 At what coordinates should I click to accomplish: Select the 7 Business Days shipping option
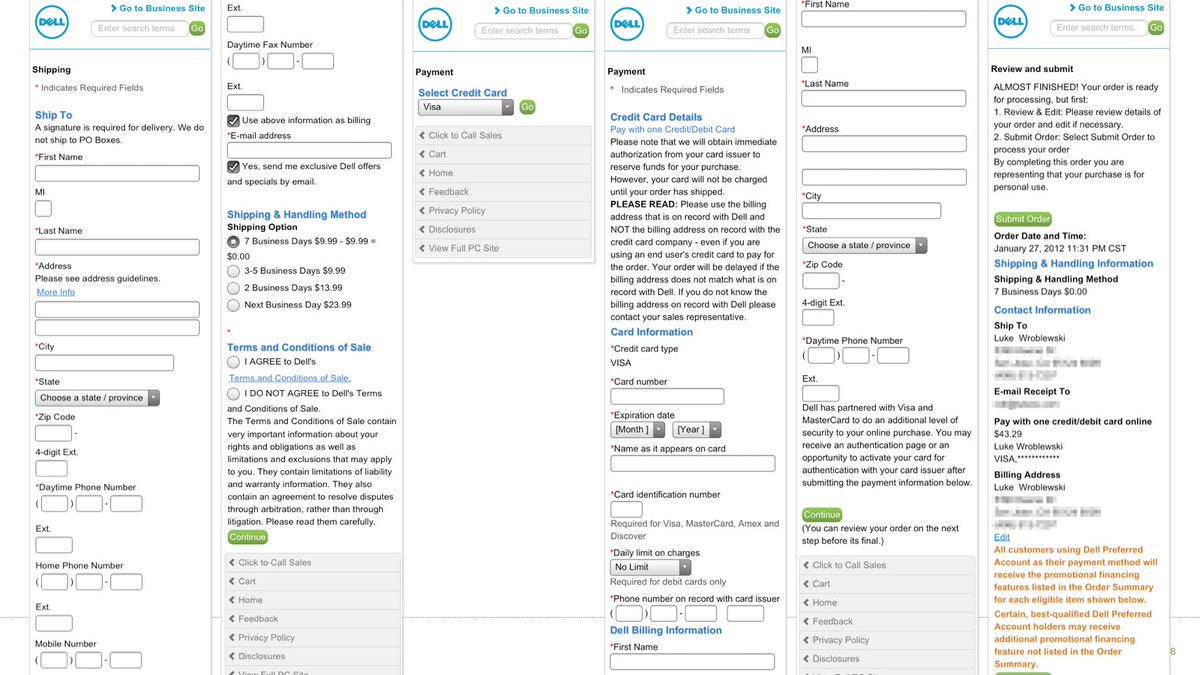tap(233, 242)
